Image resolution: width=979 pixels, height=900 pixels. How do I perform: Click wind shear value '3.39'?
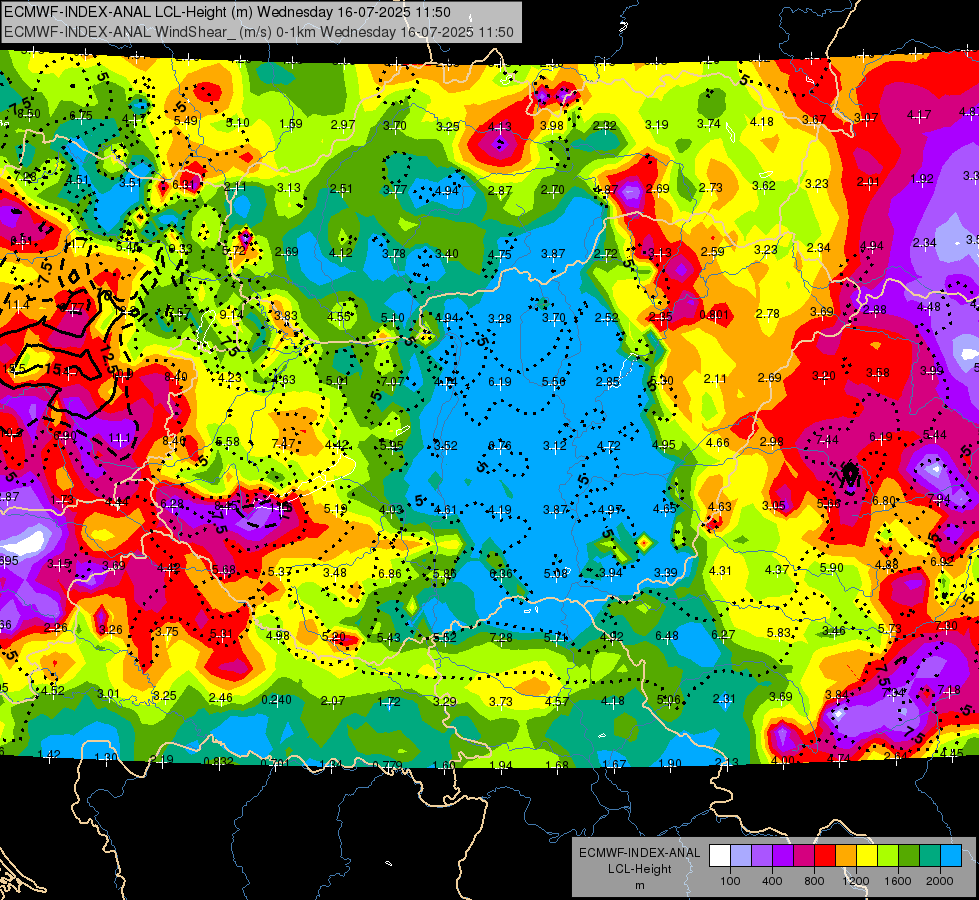coord(666,572)
